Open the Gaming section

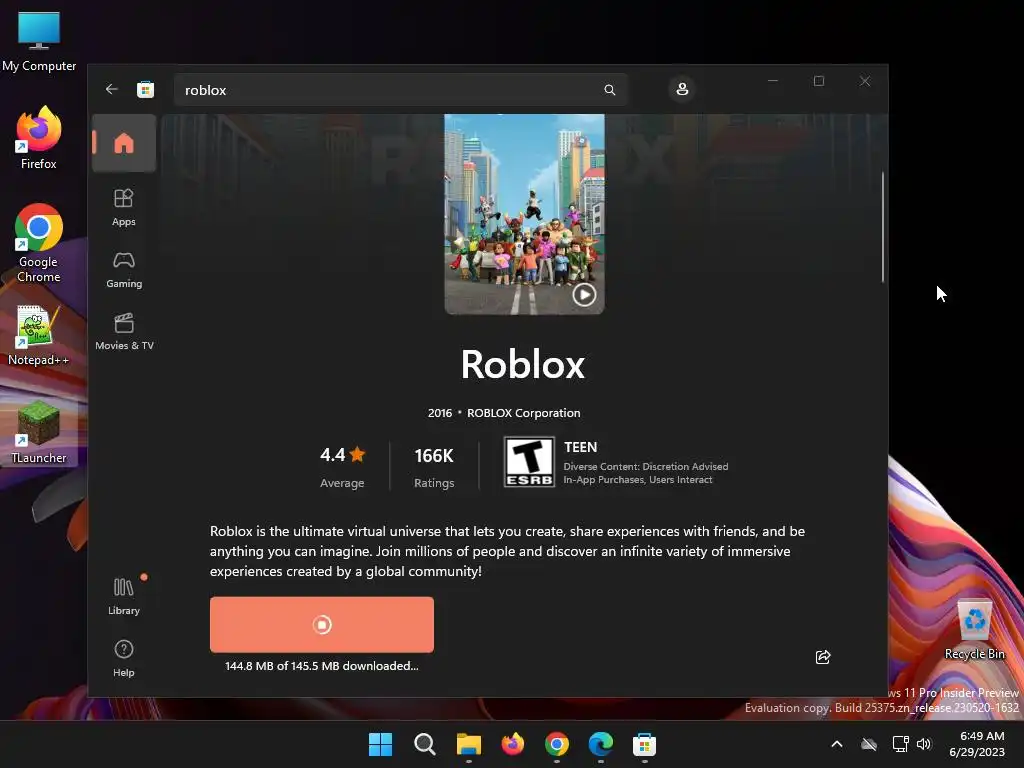124,269
